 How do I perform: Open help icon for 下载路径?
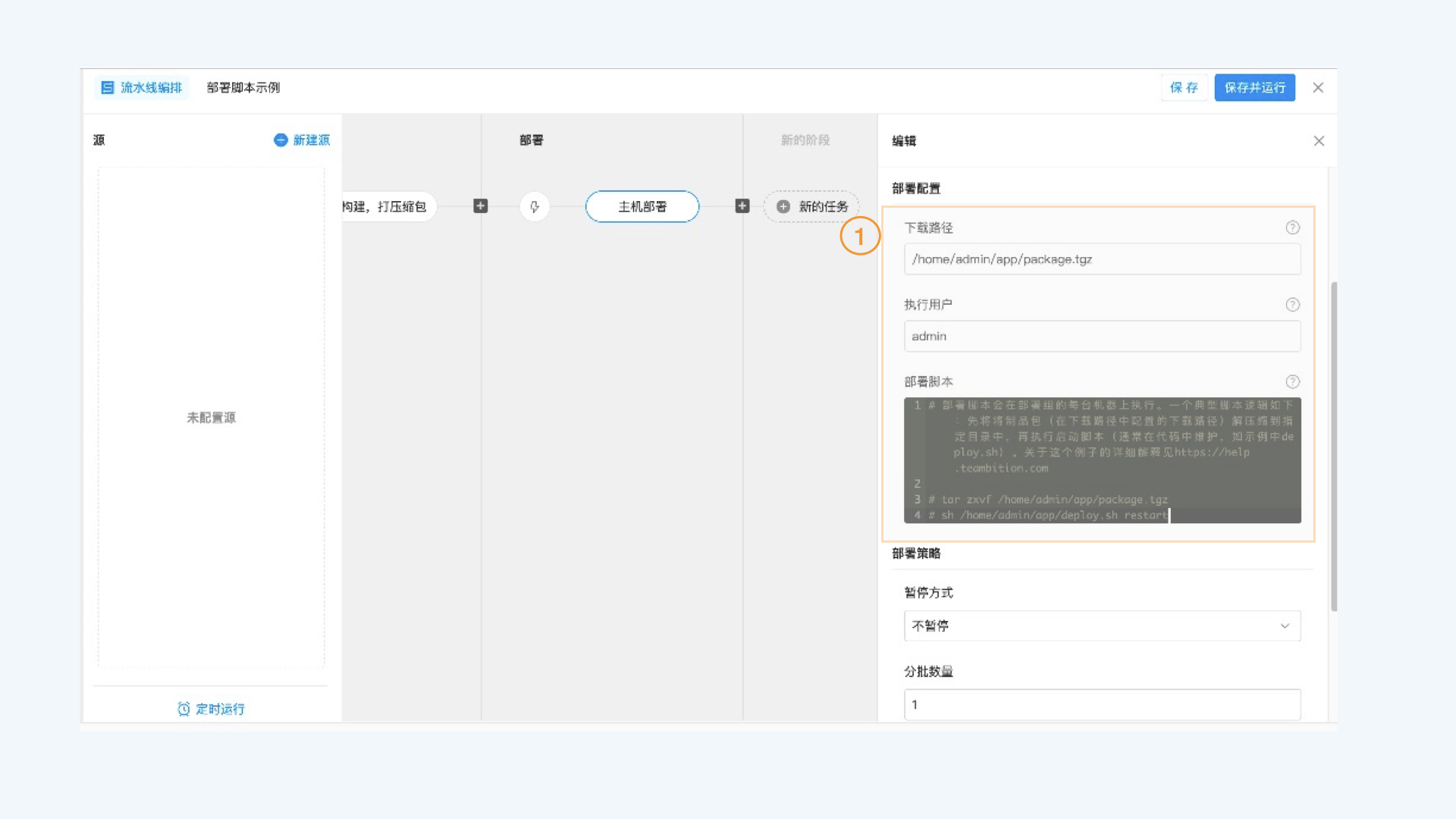[1293, 227]
